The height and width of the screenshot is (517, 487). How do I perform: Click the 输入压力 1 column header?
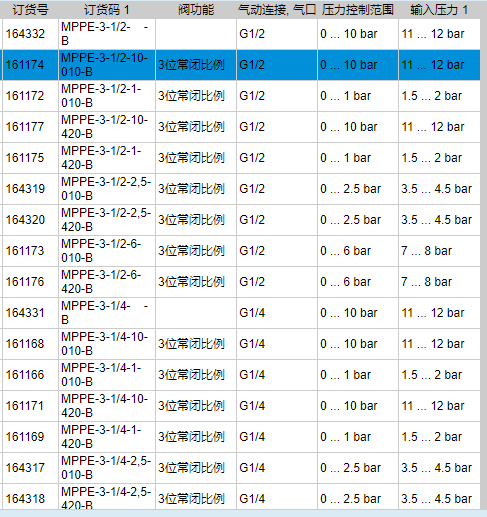click(439, 10)
